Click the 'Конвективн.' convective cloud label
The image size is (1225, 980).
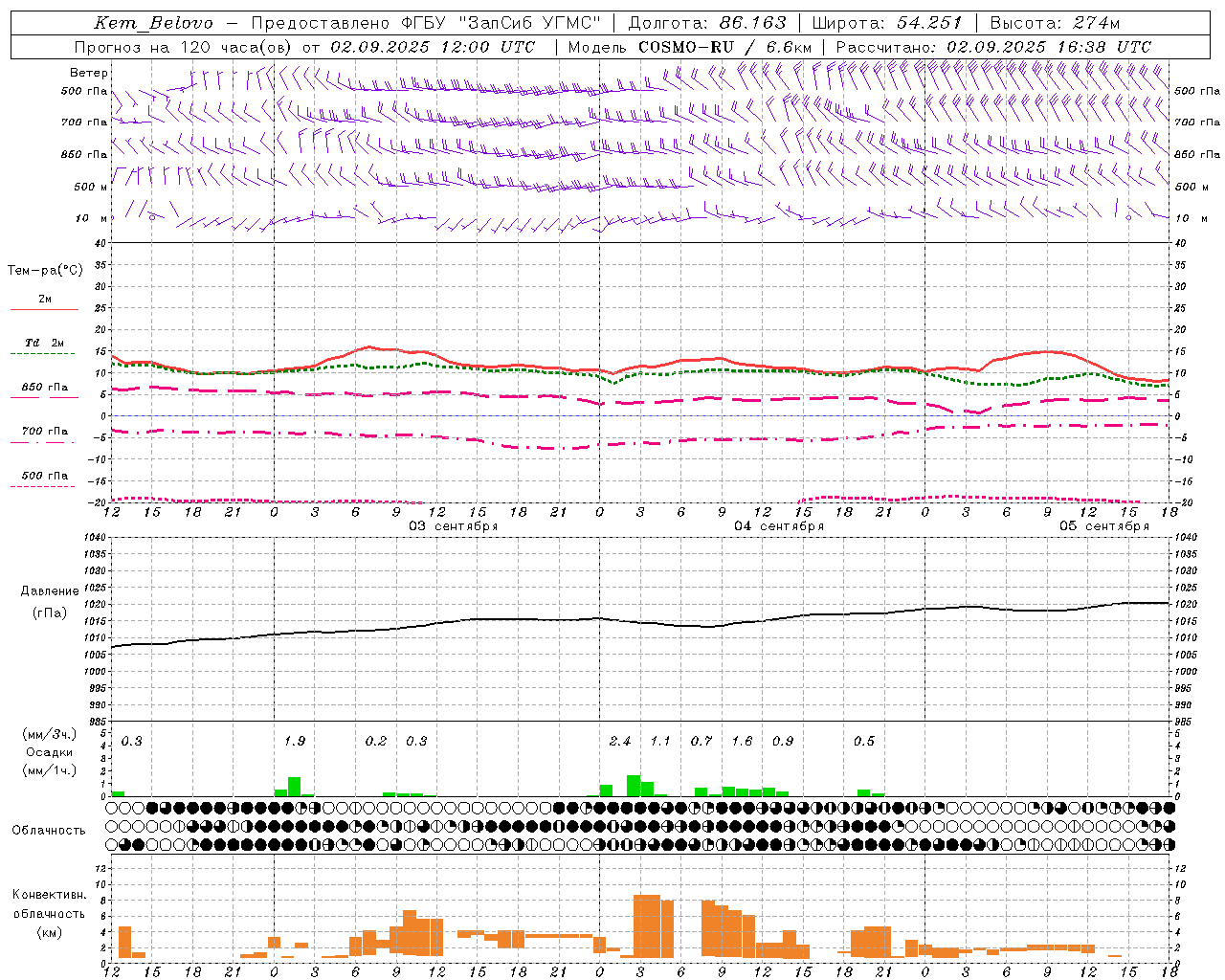tap(49, 895)
